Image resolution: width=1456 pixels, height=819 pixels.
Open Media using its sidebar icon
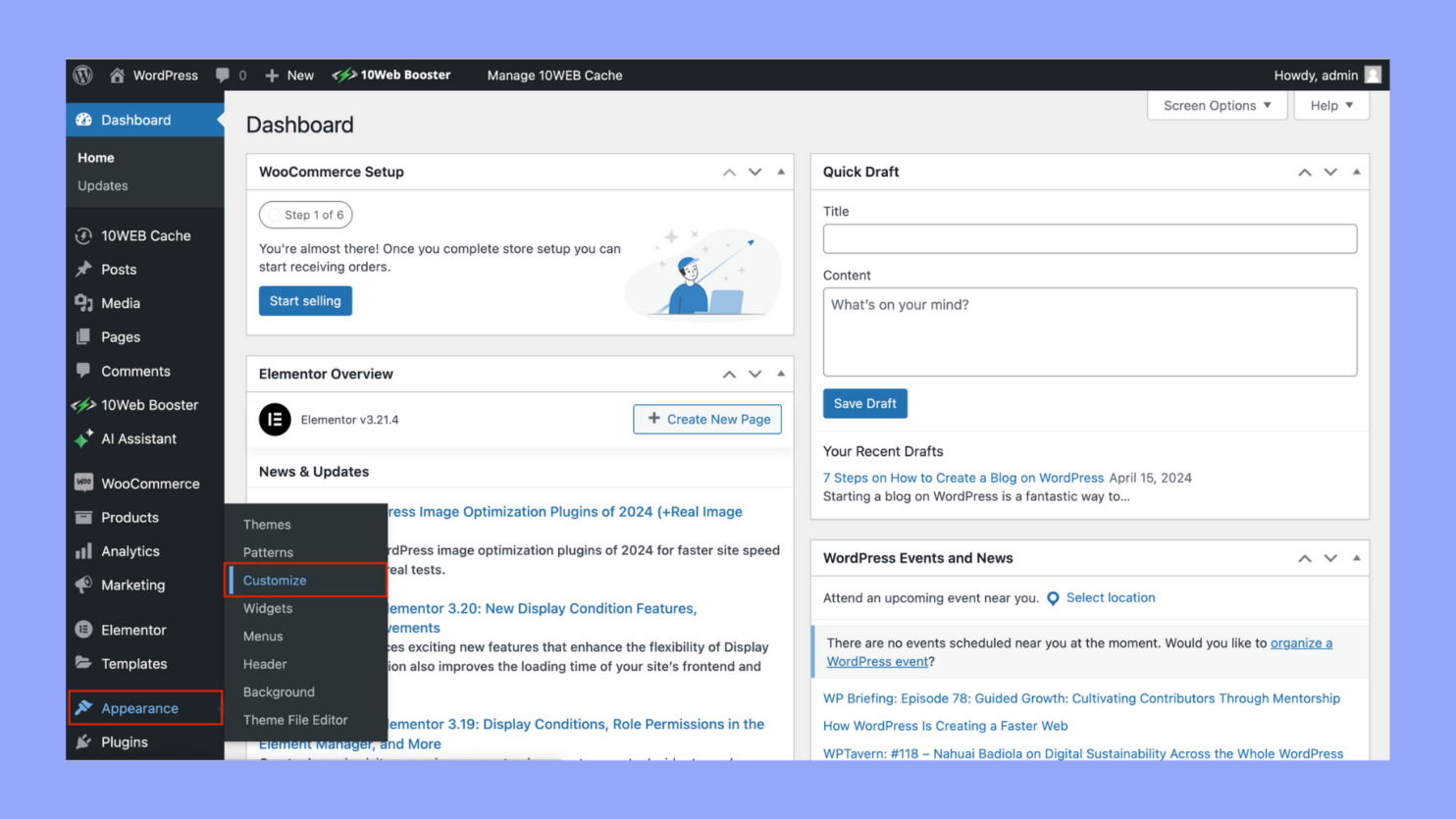[x=83, y=303]
